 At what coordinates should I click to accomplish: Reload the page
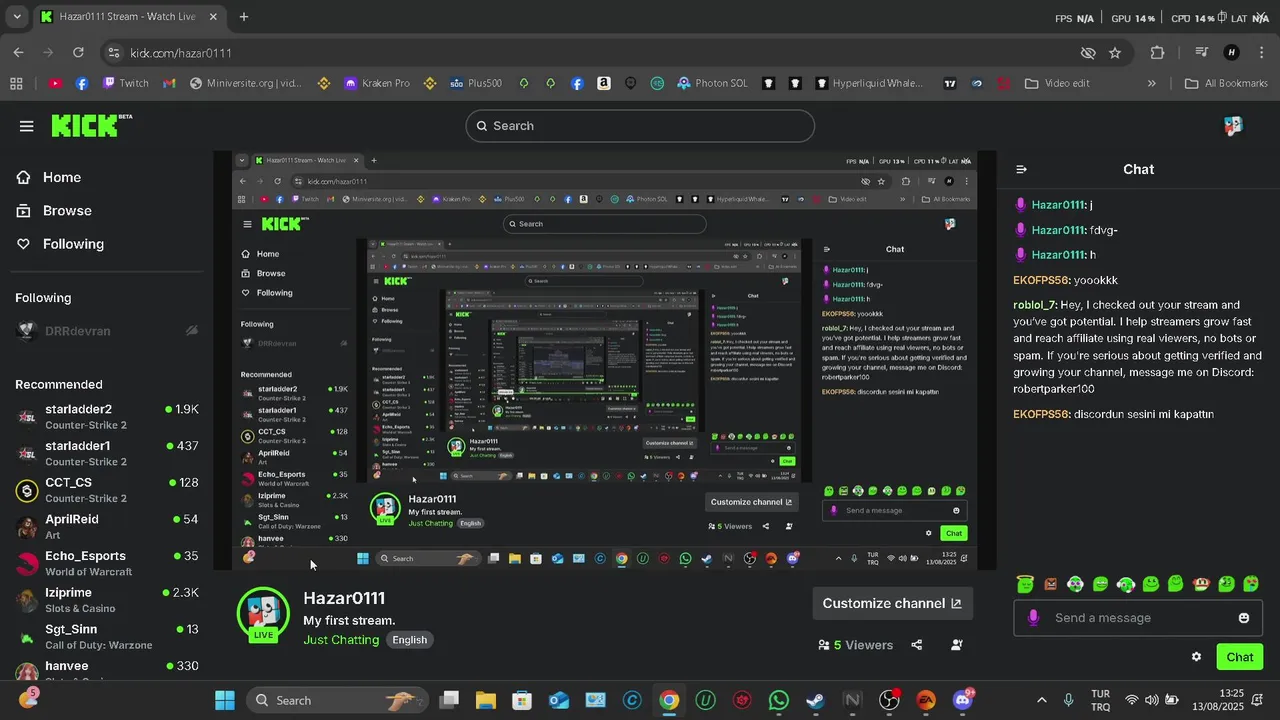[79, 53]
